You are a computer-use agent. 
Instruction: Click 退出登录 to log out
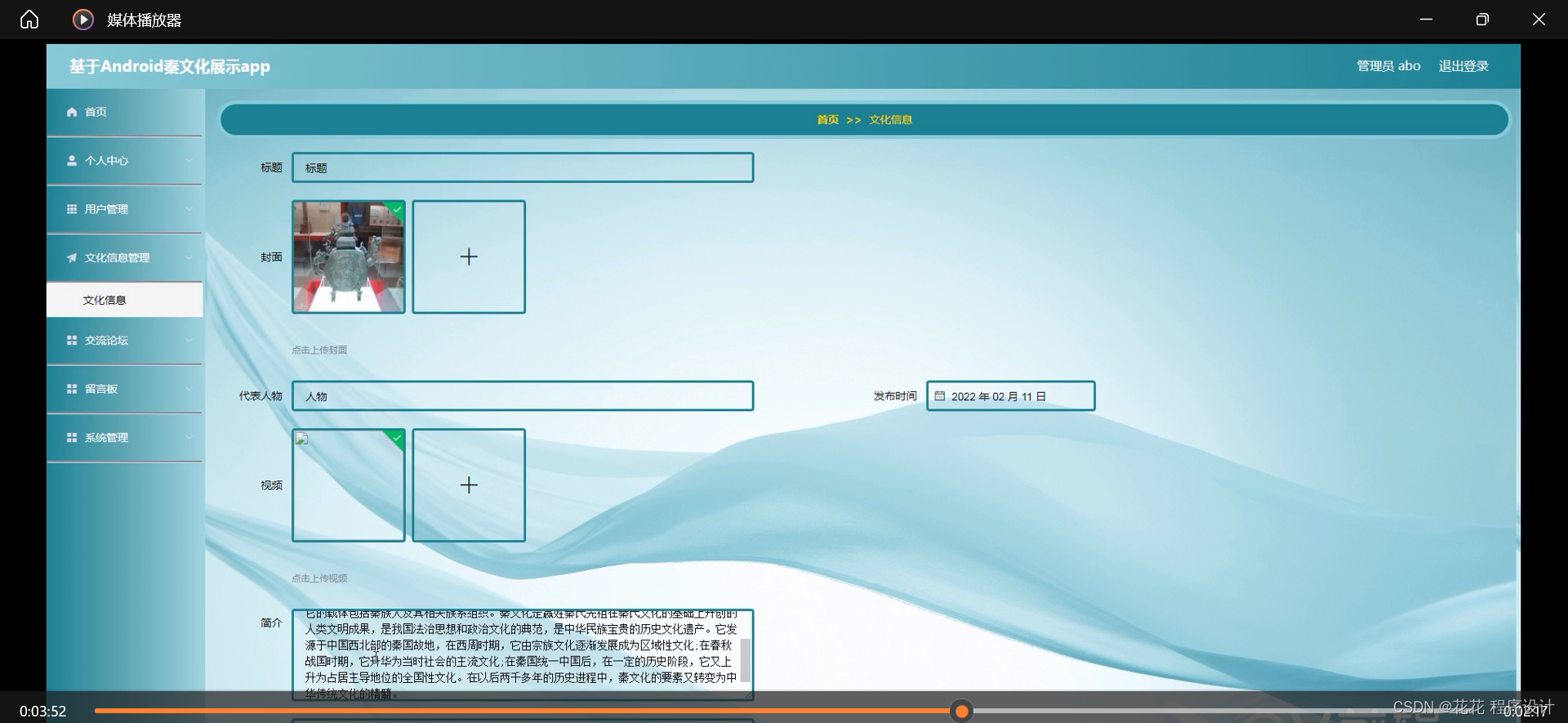(1463, 66)
